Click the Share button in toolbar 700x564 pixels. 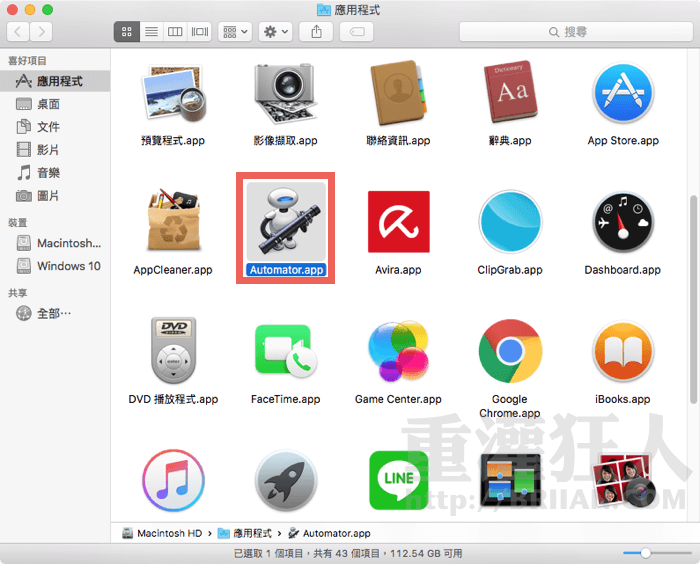pos(317,32)
